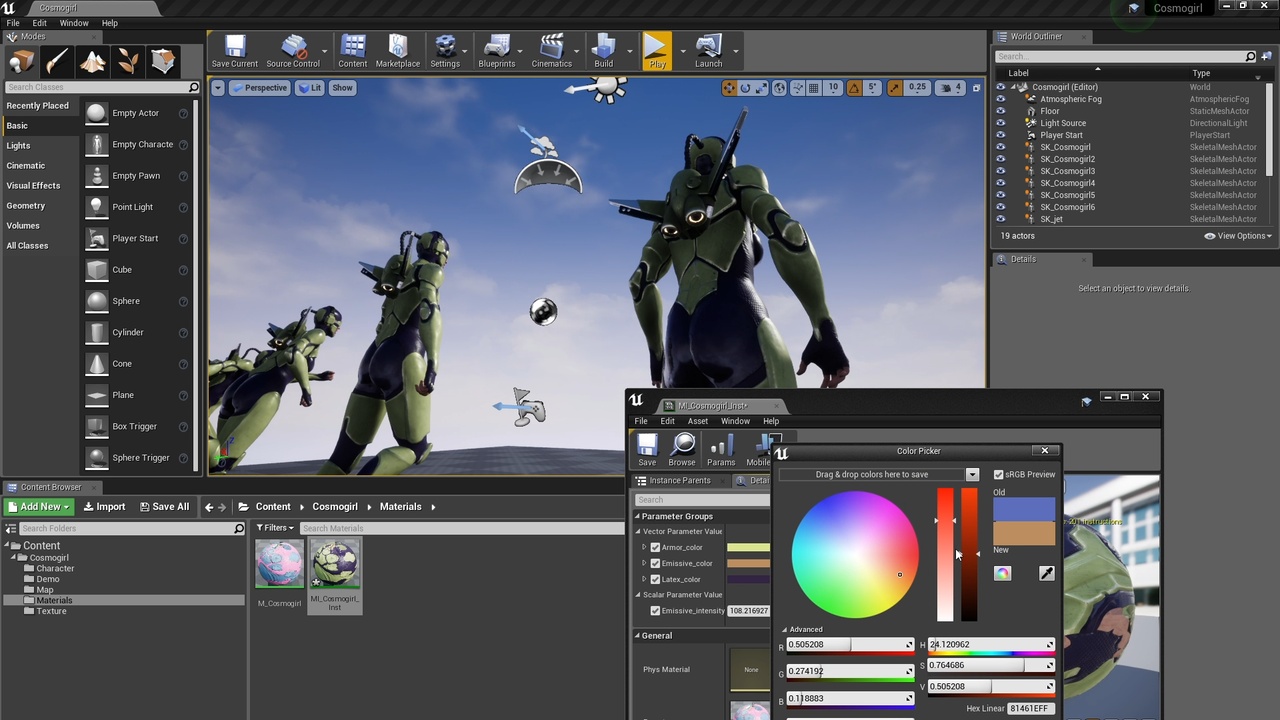
Task: Open Source Control from the toolbar
Action: pos(293,51)
